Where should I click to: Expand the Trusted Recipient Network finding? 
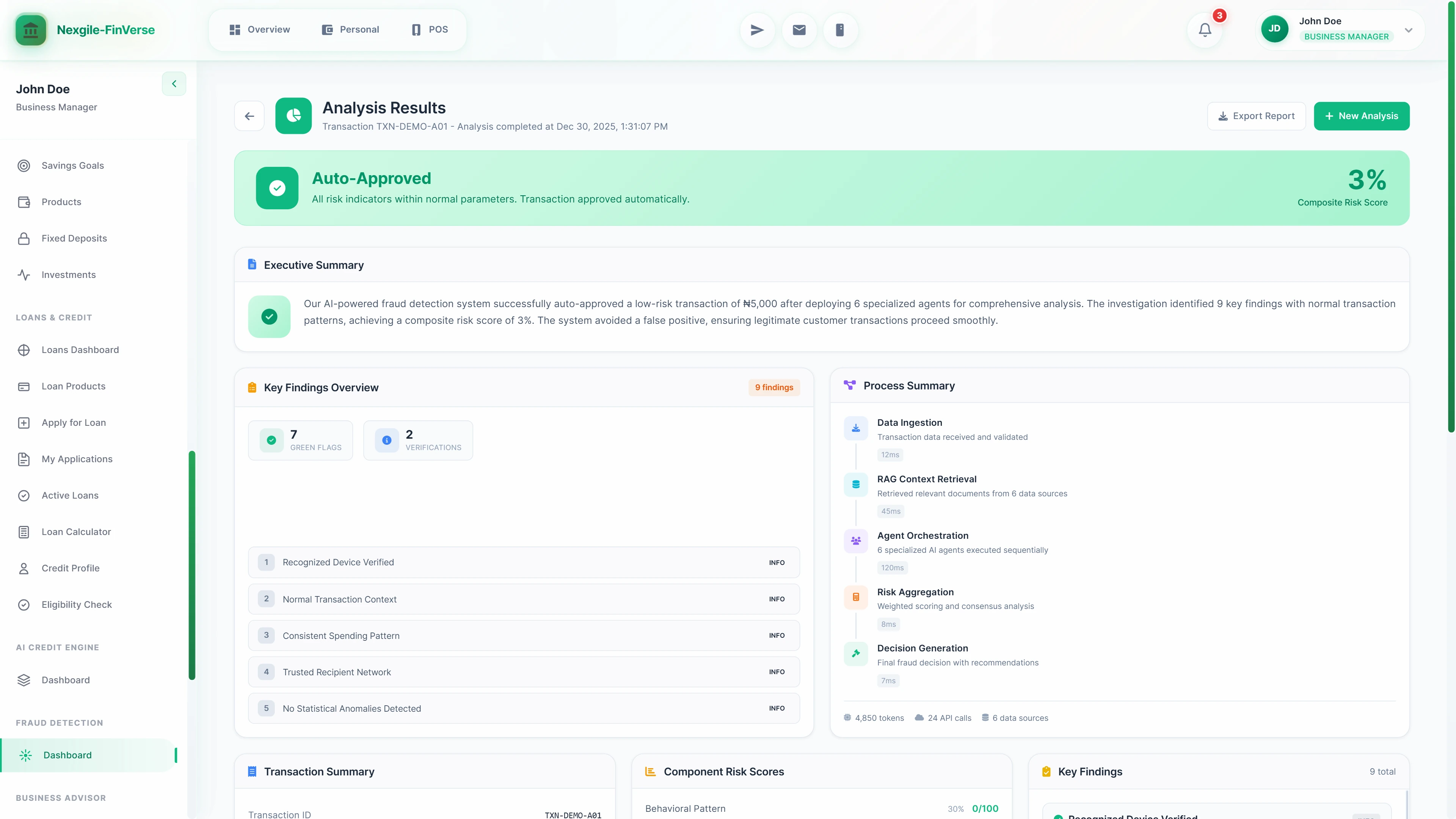click(523, 672)
